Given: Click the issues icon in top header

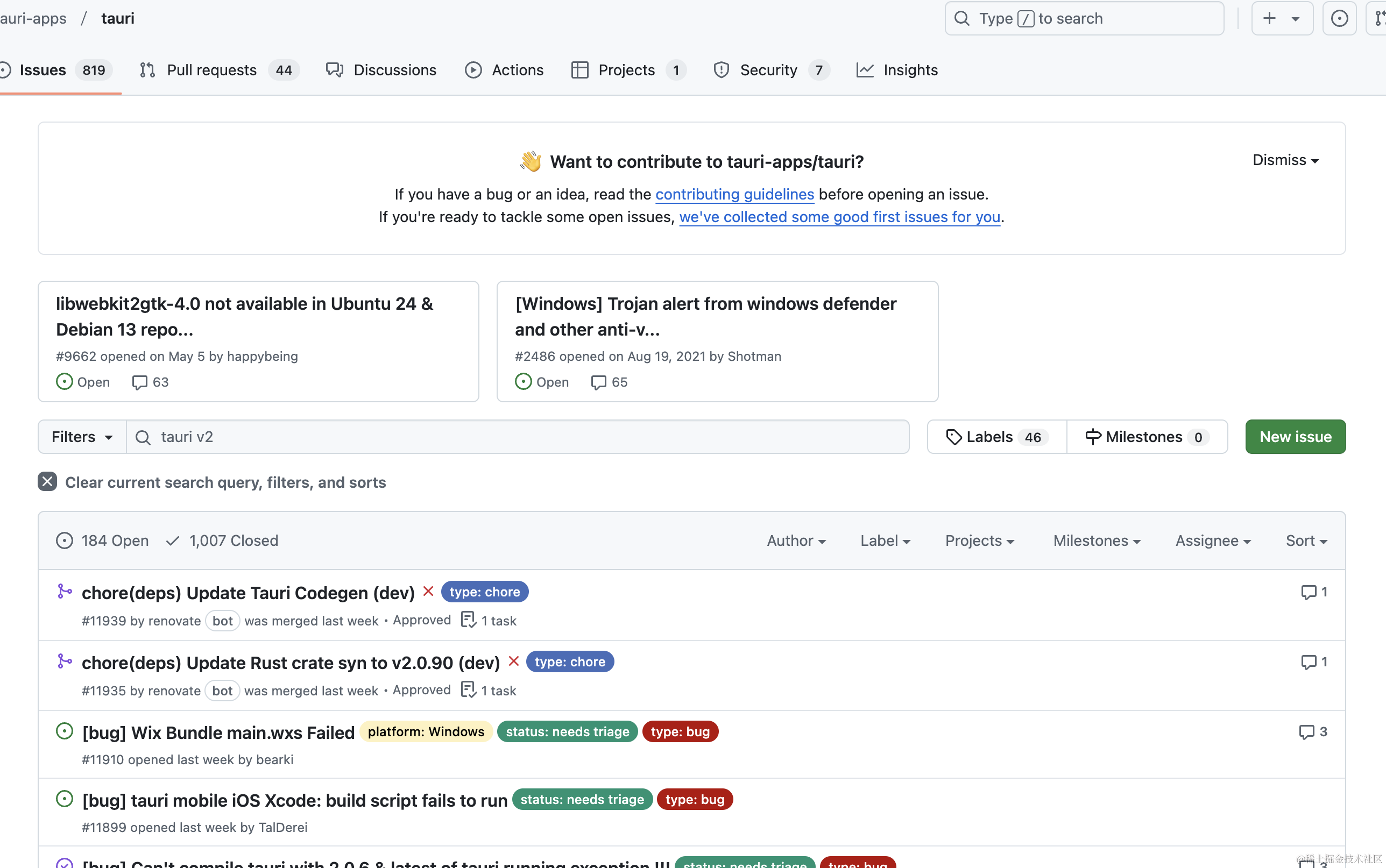Looking at the screenshot, I should (1339, 18).
